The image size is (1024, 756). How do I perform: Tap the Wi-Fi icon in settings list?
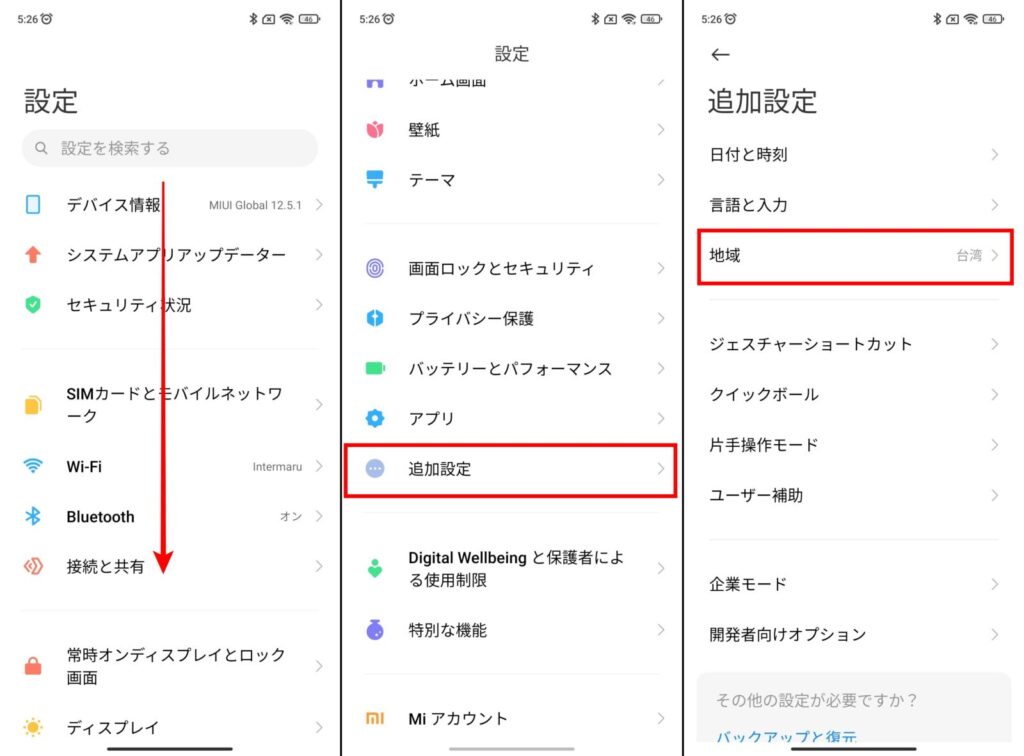(x=33, y=466)
